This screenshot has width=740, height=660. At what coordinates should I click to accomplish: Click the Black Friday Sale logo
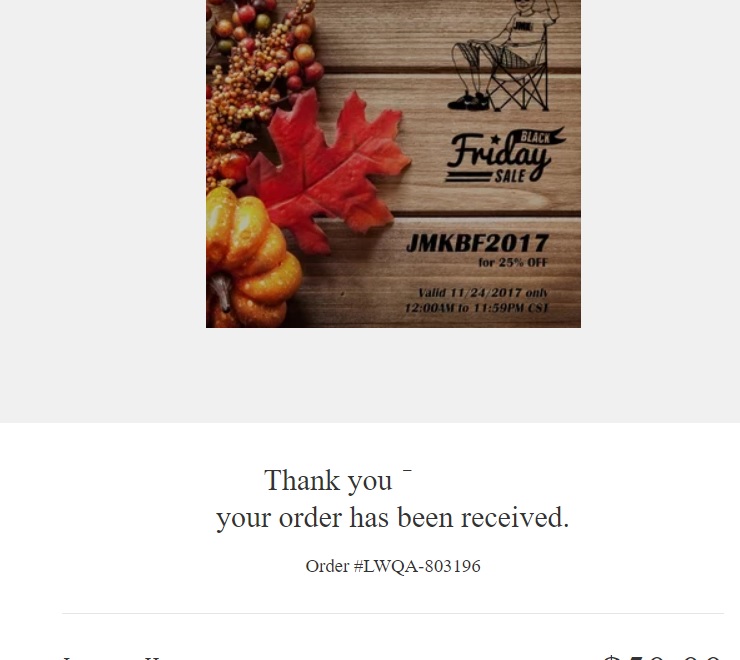505,155
